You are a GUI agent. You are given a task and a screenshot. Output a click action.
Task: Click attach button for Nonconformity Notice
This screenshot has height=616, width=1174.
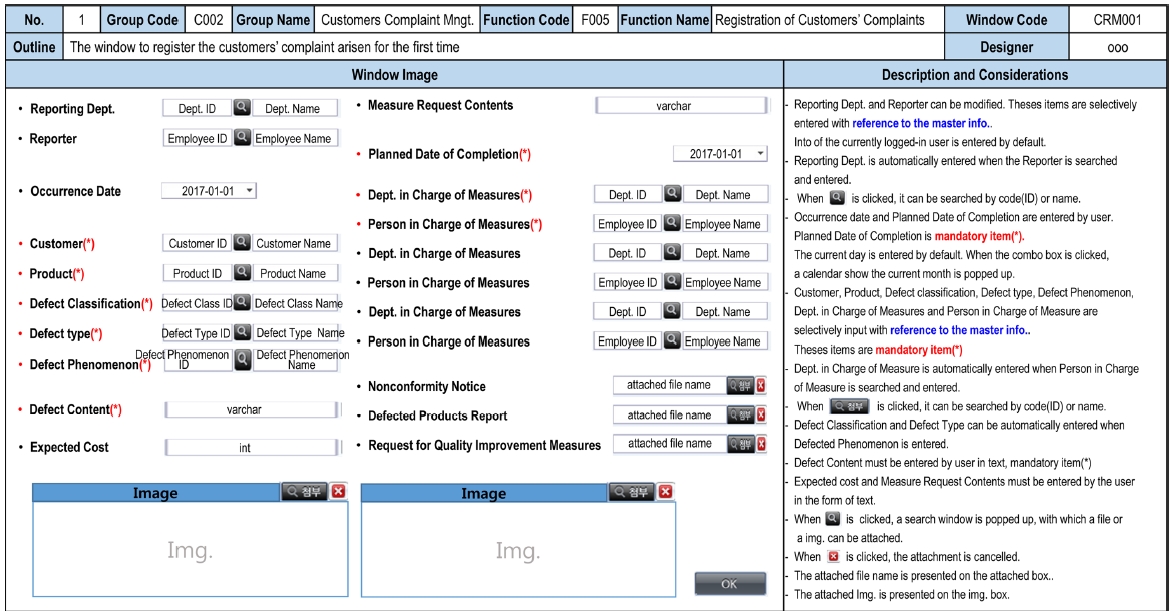(x=740, y=385)
